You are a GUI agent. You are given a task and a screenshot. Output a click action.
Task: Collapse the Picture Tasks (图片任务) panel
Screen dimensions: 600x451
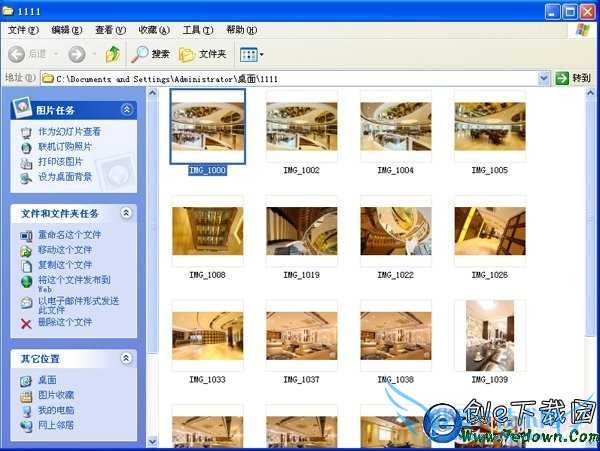pos(126,110)
